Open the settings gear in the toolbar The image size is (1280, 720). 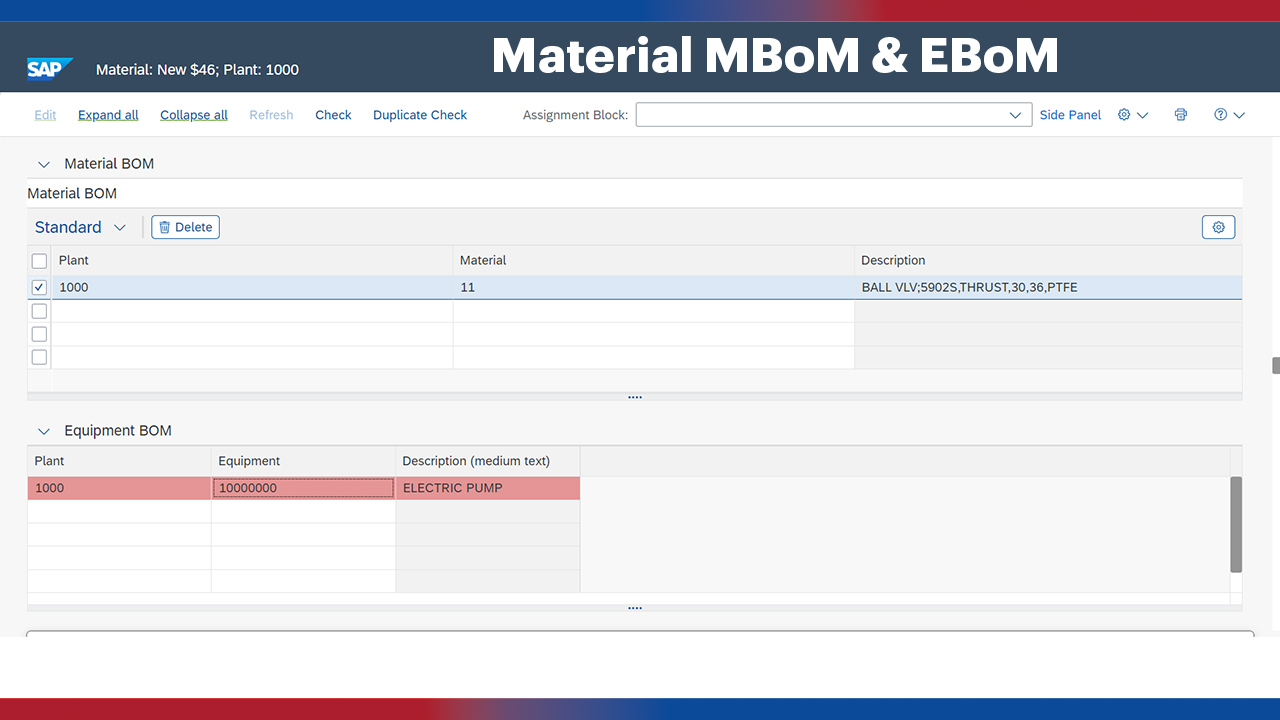pos(1122,114)
